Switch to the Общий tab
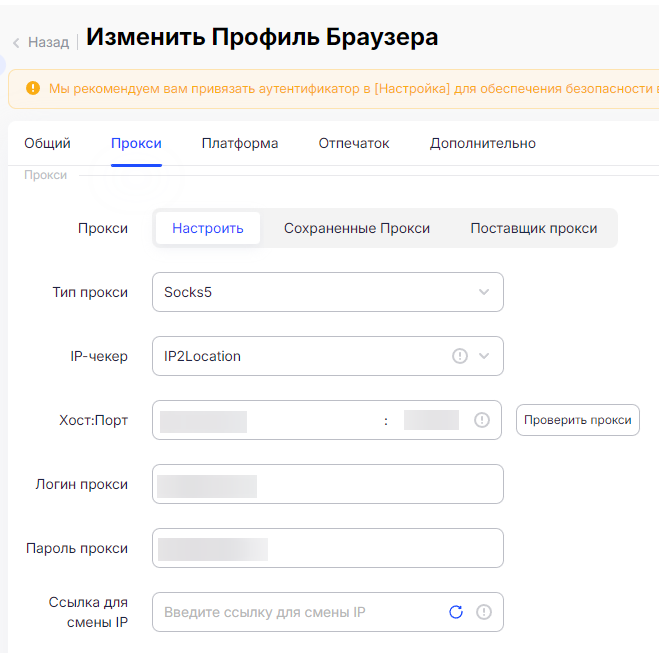 click(47, 143)
